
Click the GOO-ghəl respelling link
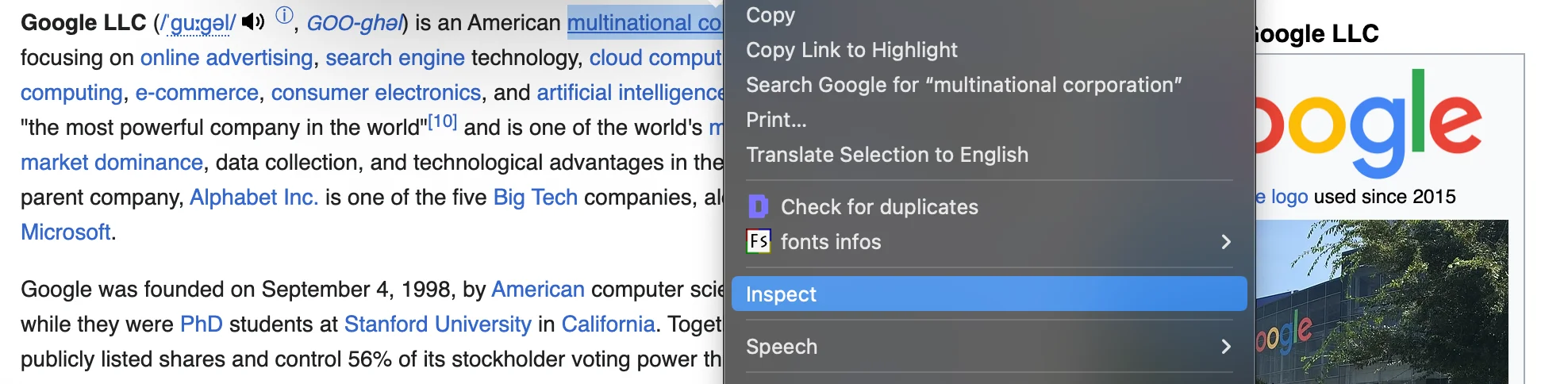[x=355, y=23]
